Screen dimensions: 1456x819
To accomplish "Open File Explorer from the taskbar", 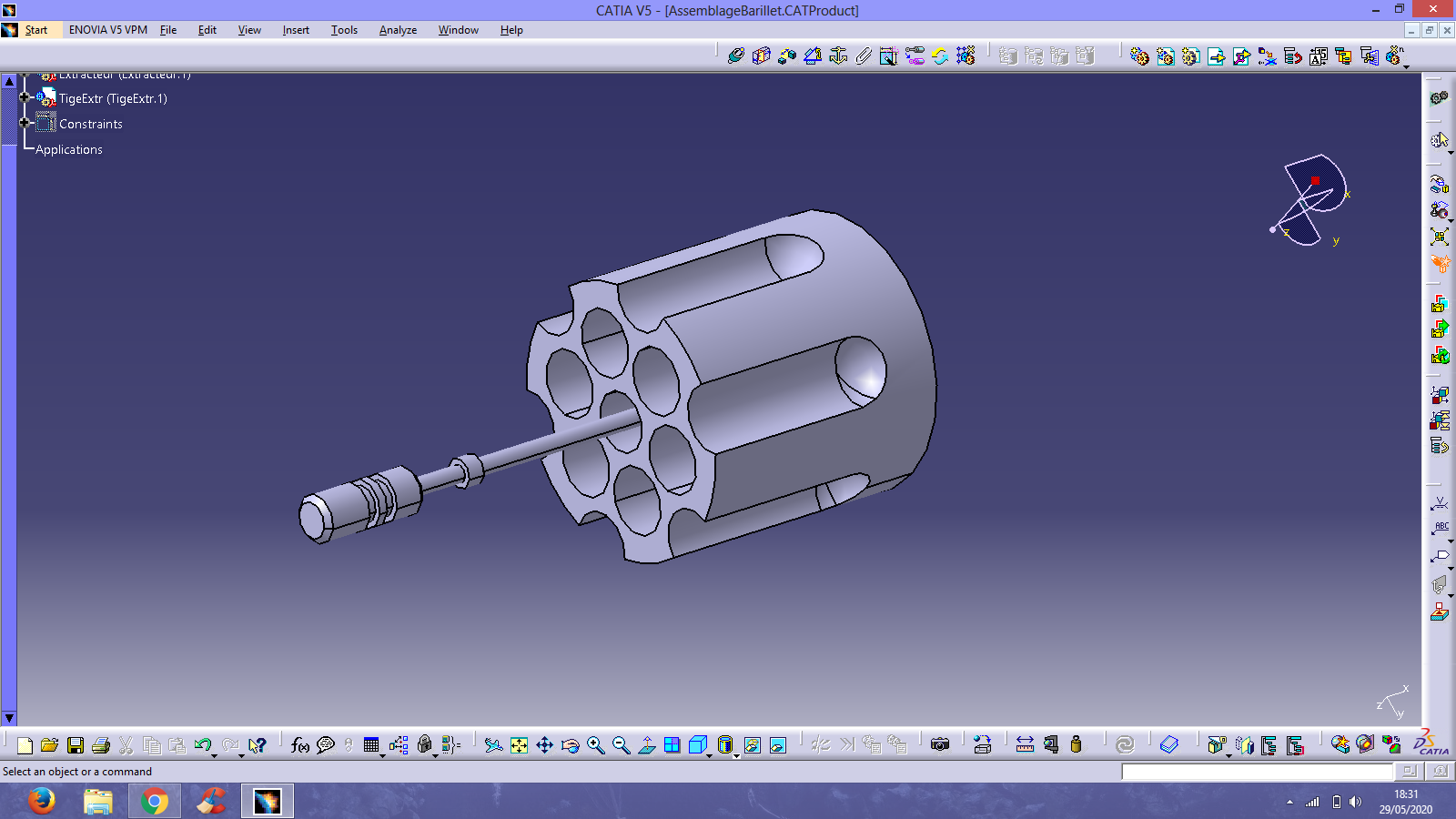I will click(98, 801).
